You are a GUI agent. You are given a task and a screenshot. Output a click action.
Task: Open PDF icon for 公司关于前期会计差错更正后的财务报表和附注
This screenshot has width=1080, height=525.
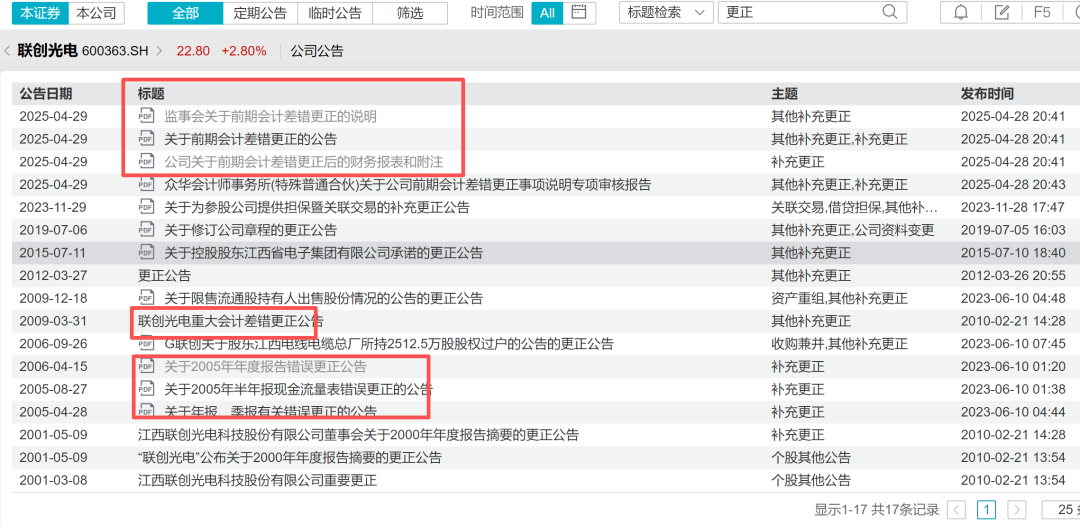pos(145,162)
